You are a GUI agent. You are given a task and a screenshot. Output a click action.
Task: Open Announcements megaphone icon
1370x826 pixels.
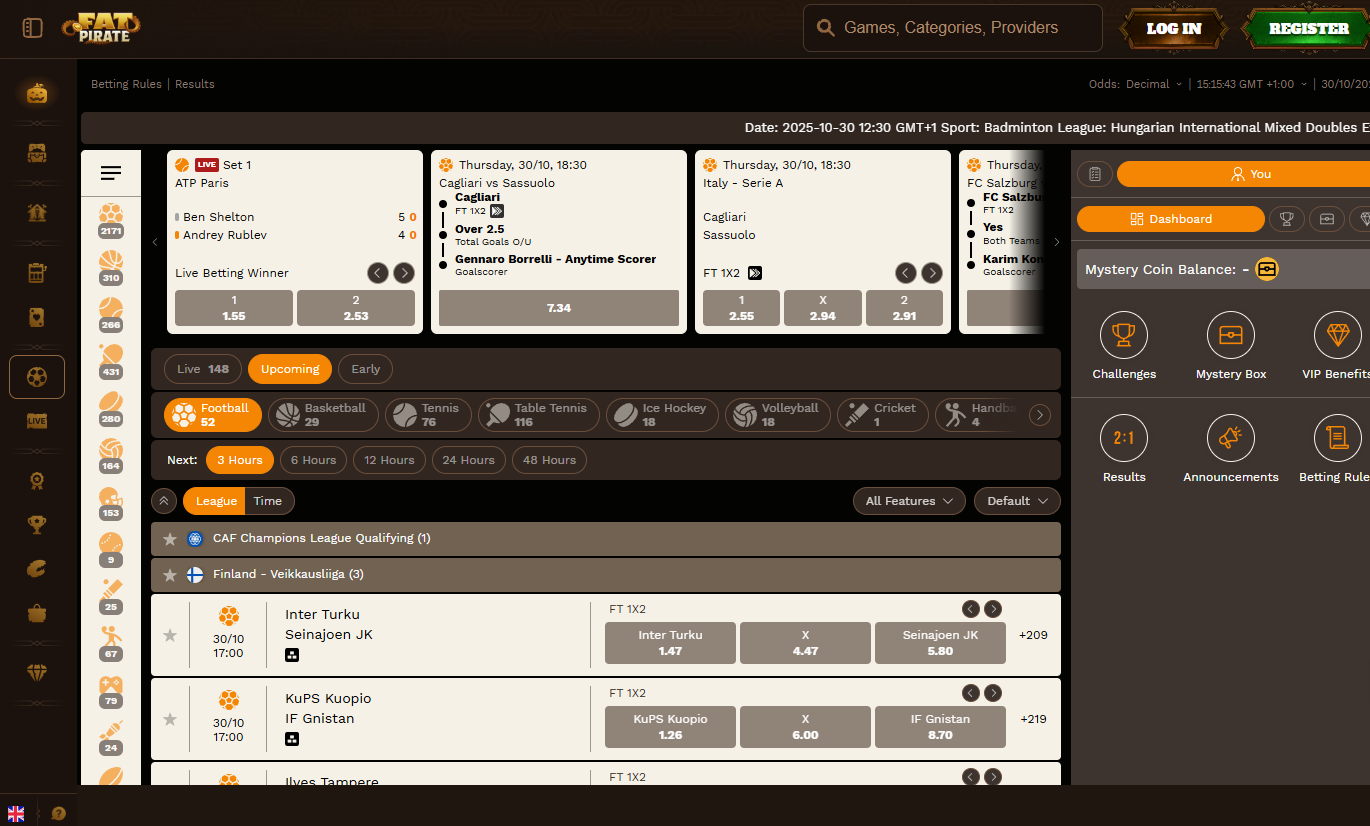point(1230,438)
